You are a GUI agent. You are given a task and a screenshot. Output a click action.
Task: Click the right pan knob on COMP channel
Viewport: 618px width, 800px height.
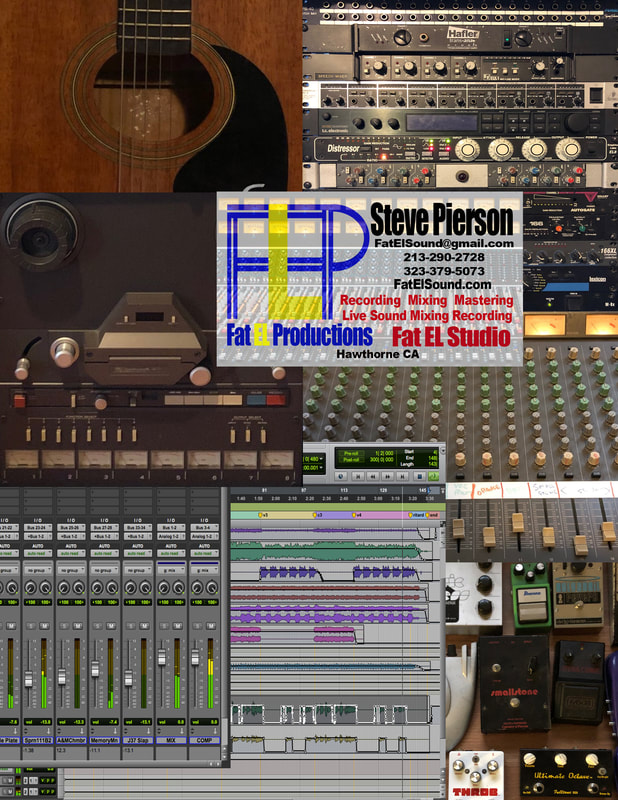point(211,588)
